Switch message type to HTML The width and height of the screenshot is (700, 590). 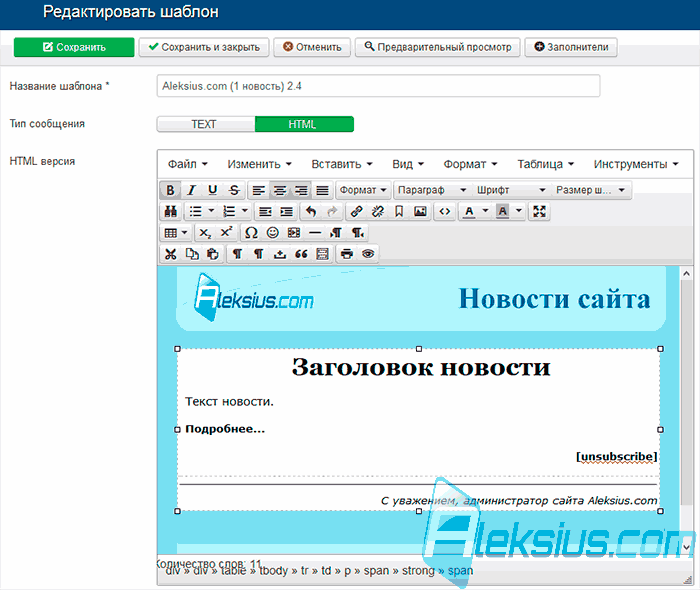coord(304,124)
